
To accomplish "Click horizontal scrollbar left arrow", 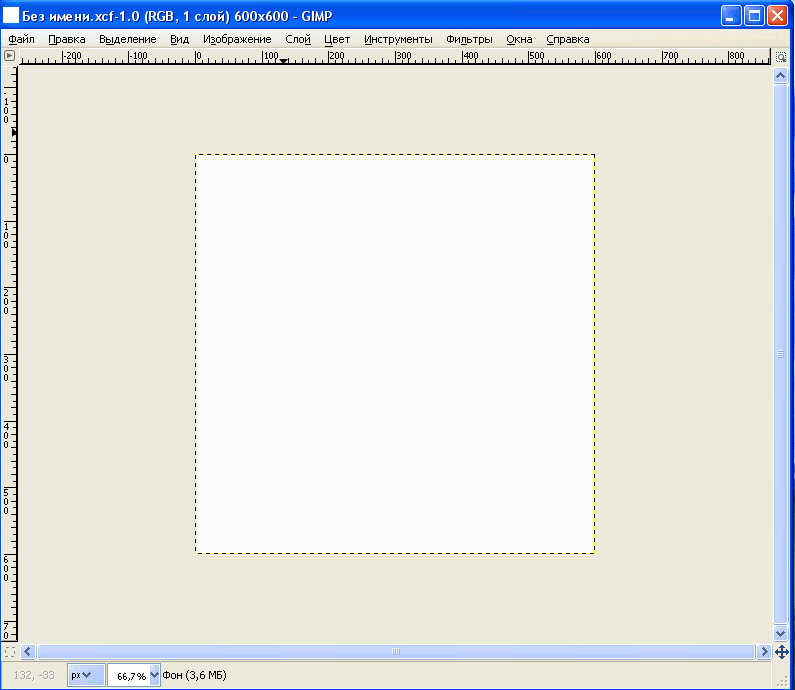I will point(28,651).
